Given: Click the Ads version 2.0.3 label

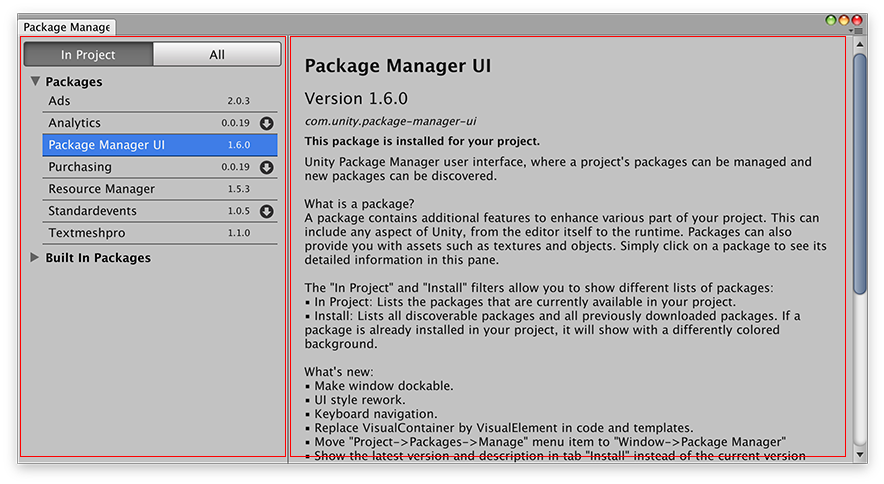Looking at the screenshot, I should pos(238,101).
